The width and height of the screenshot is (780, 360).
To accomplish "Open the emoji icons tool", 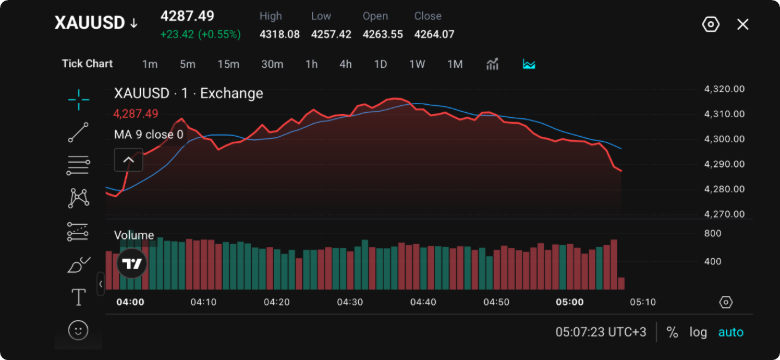I will pyautogui.click(x=78, y=330).
